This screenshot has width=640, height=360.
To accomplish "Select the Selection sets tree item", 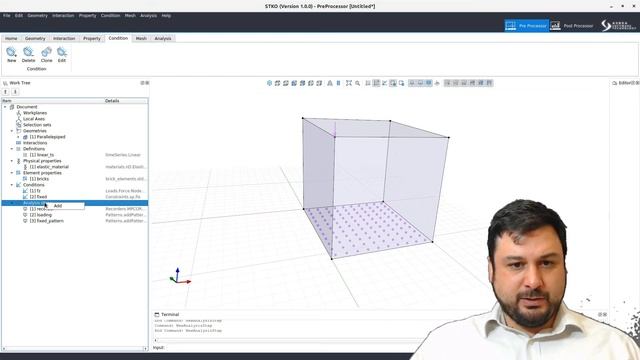I will tap(37, 125).
